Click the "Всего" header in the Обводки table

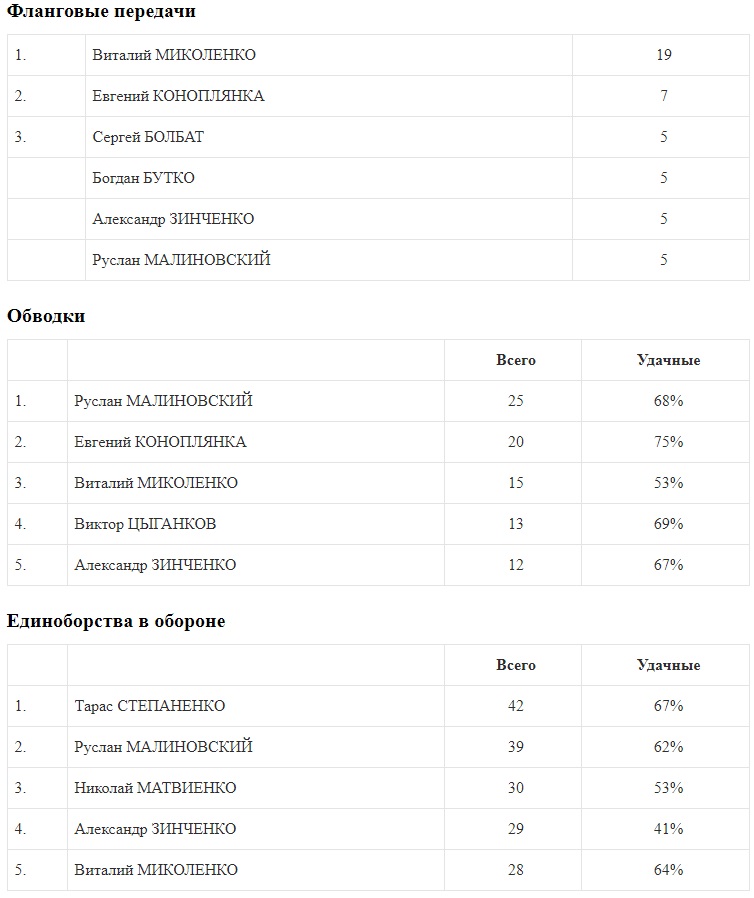coord(515,360)
